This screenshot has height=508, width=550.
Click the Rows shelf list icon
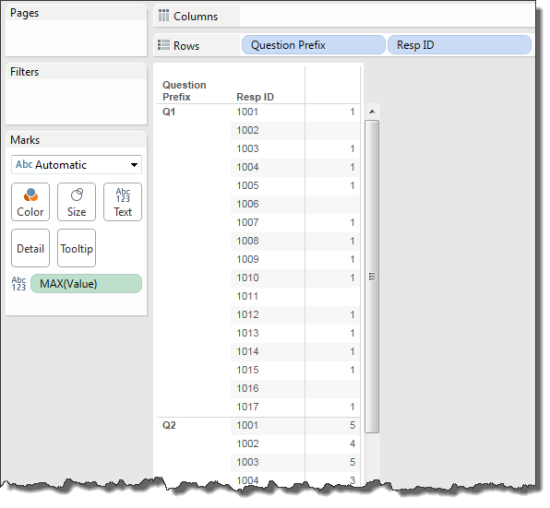pyautogui.click(x=163, y=45)
